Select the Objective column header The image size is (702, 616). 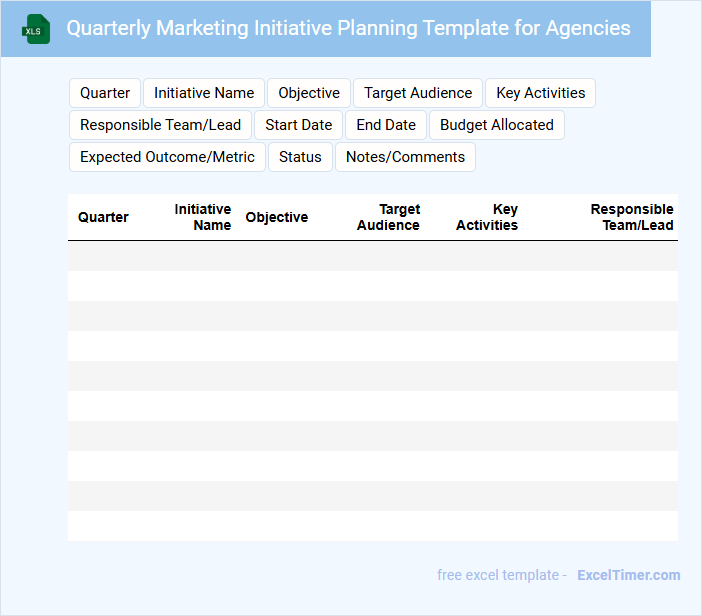click(277, 217)
